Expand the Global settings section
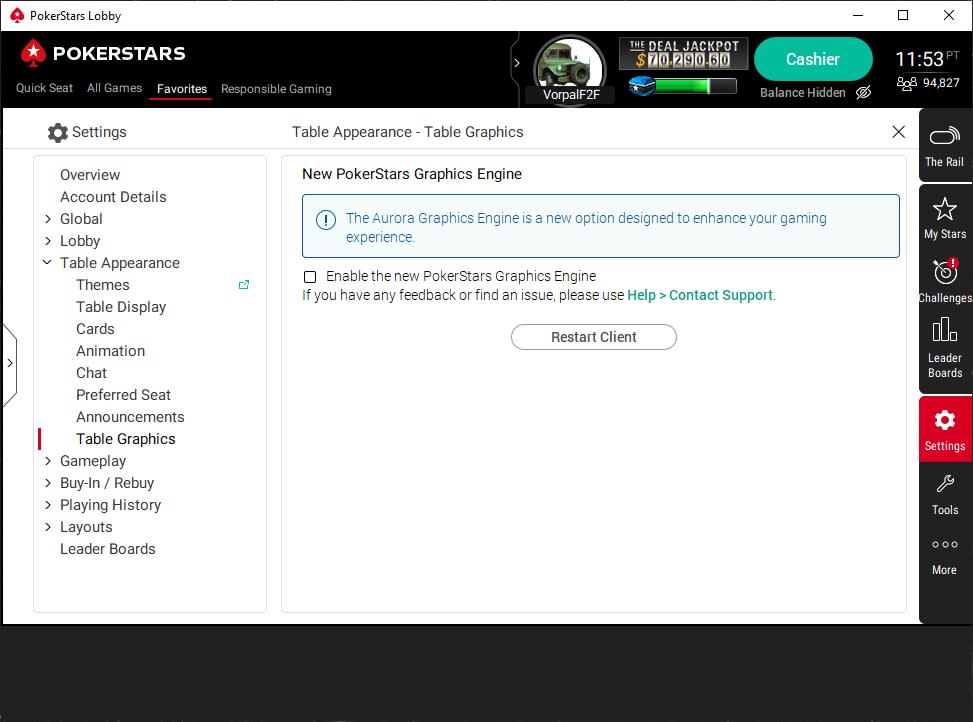This screenshot has width=973, height=722. coord(48,219)
